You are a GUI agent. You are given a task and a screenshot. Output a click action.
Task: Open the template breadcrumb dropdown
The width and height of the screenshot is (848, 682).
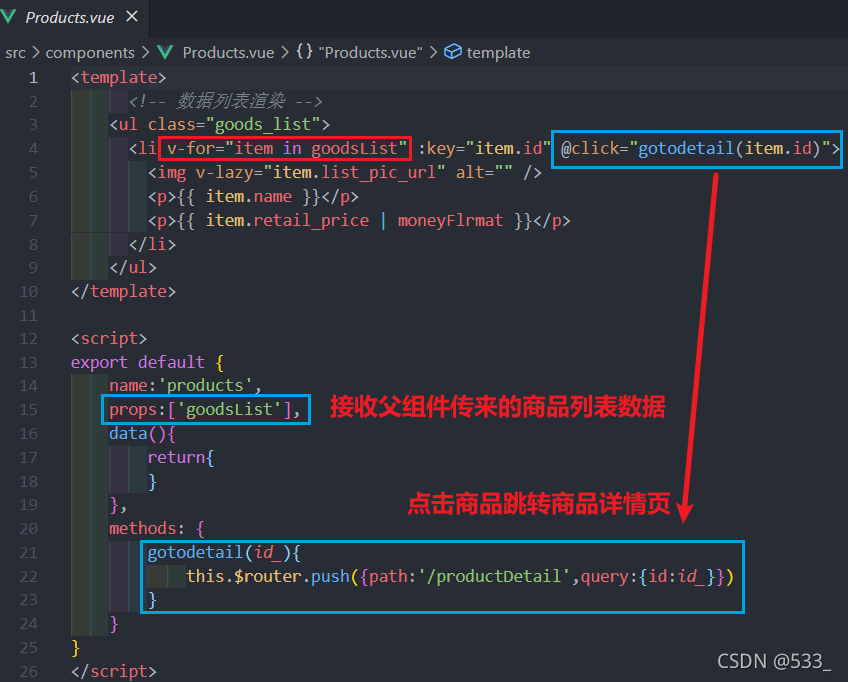pos(498,52)
